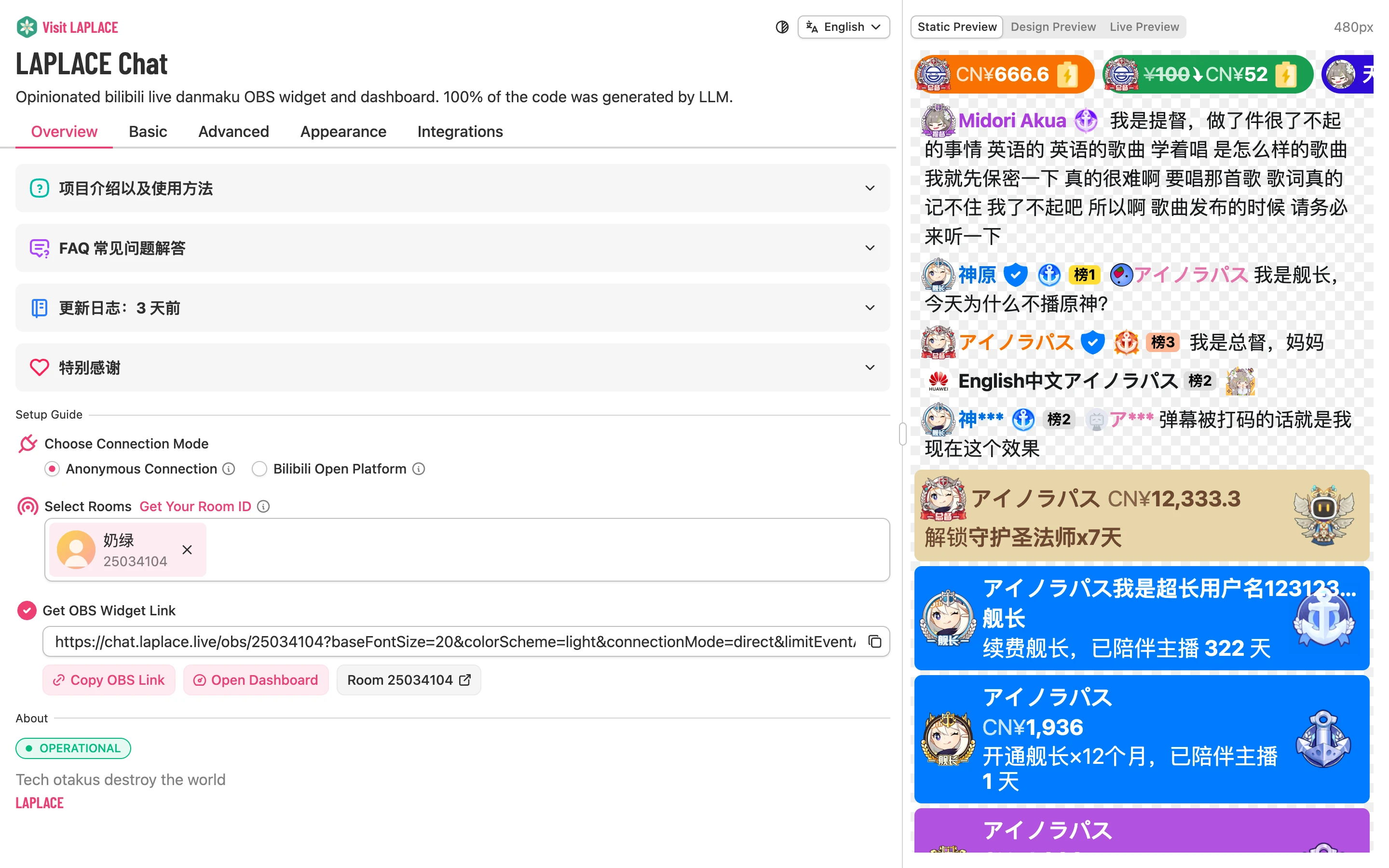
Task: Click info icon next to Get Your Room ID
Action: (x=263, y=506)
